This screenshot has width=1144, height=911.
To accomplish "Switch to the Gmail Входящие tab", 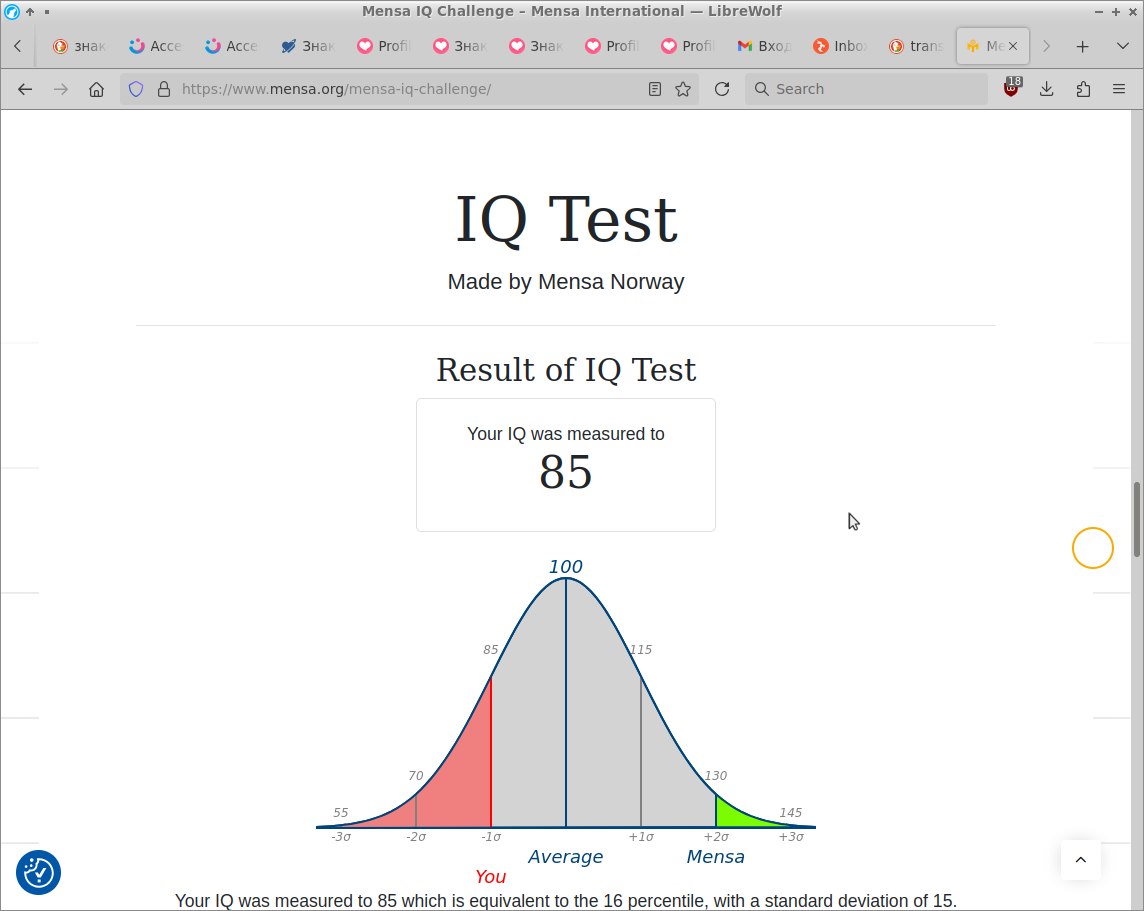I will (x=766, y=46).
